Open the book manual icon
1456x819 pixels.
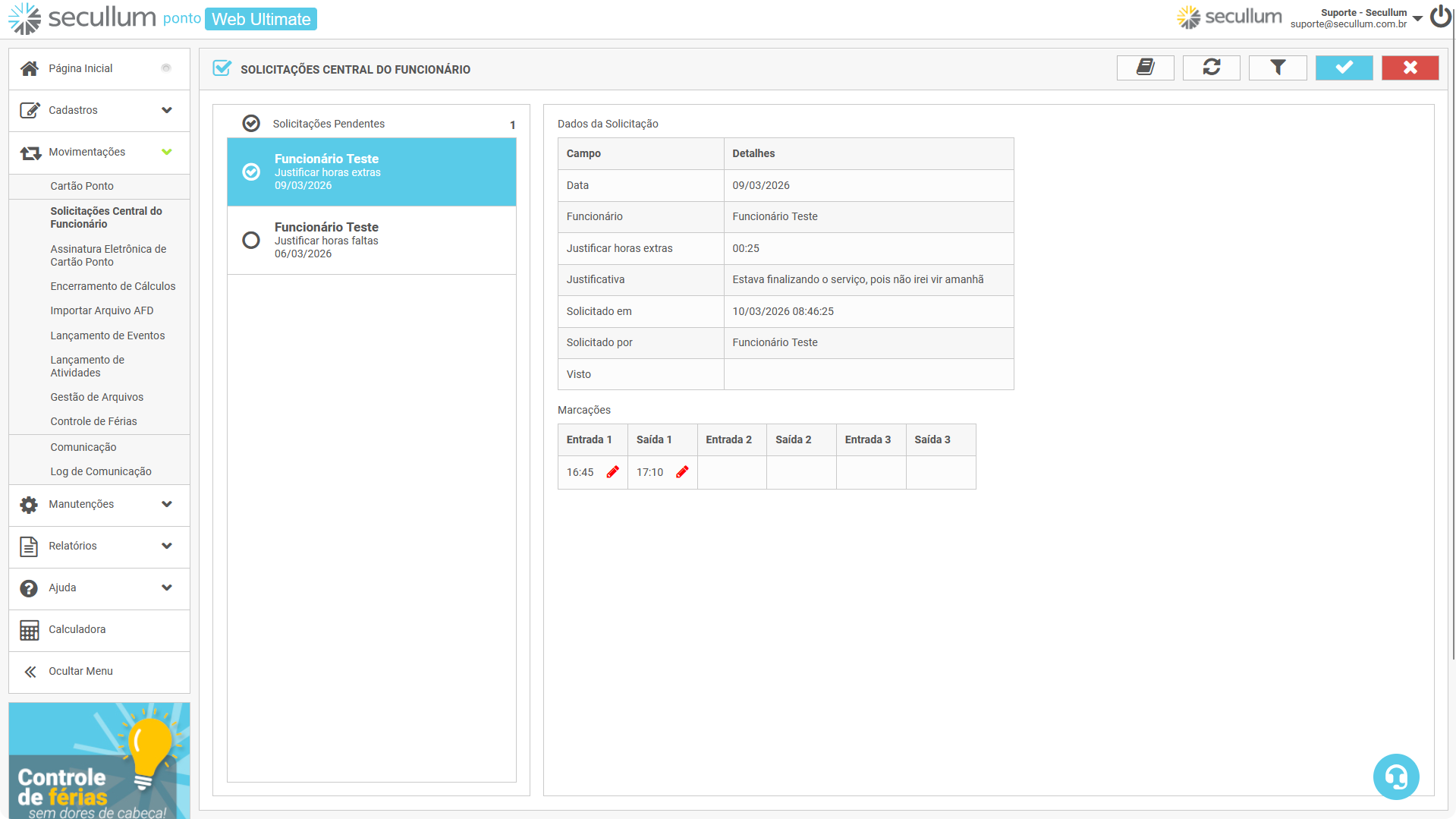pyautogui.click(x=1145, y=68)
